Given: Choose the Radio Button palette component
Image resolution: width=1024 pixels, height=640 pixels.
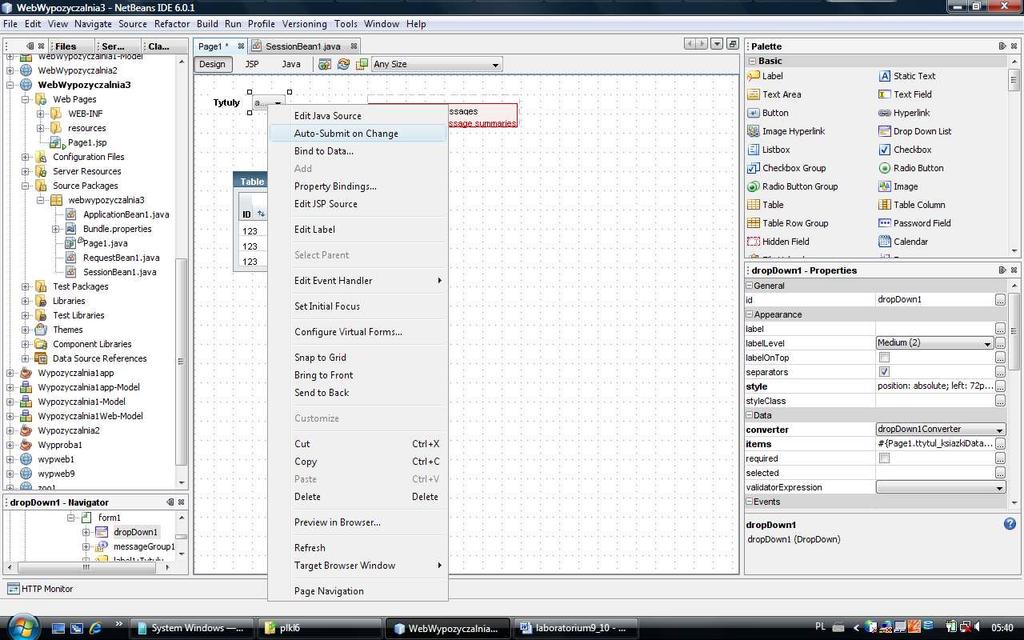Looking at the screenshot, I should pos(910,168).
